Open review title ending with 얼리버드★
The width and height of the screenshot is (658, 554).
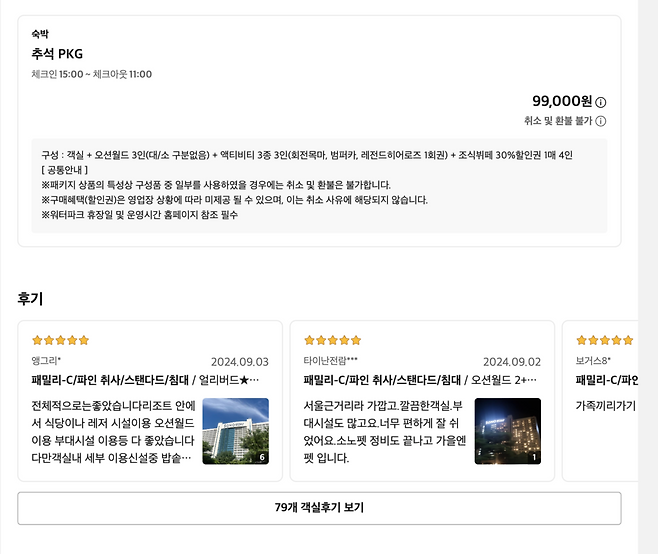click(x=145, y=380)
